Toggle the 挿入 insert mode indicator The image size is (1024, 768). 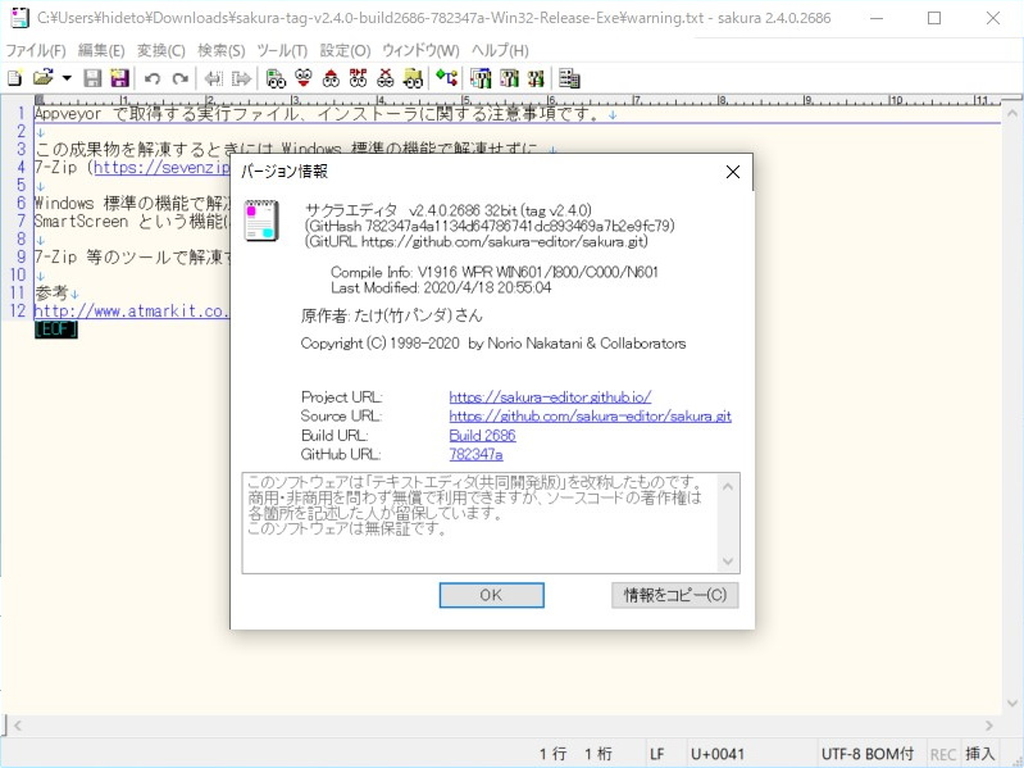(980, 754)
